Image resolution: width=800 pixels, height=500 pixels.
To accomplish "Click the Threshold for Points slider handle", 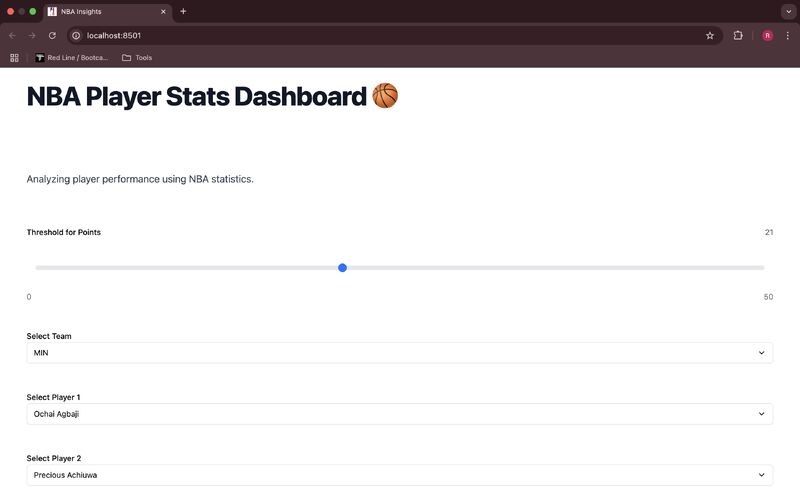I will (342, 268).
